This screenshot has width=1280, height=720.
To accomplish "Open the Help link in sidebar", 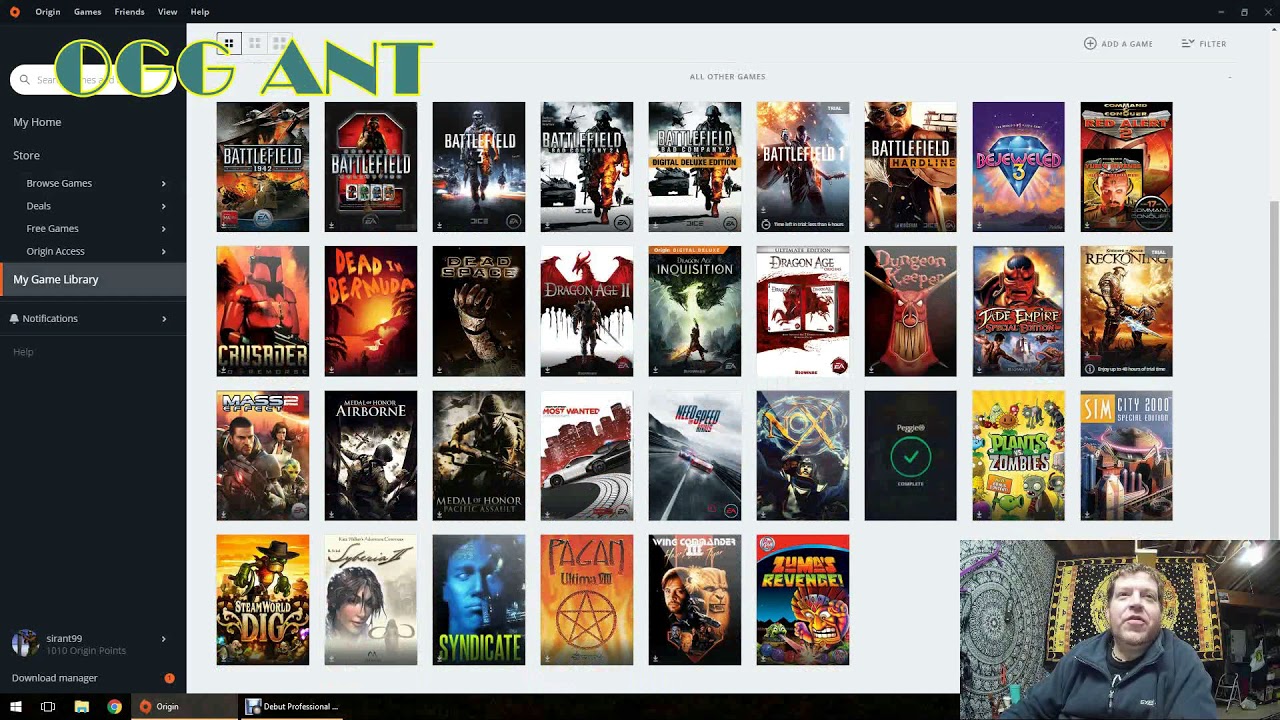I will (x=23, y=352).
